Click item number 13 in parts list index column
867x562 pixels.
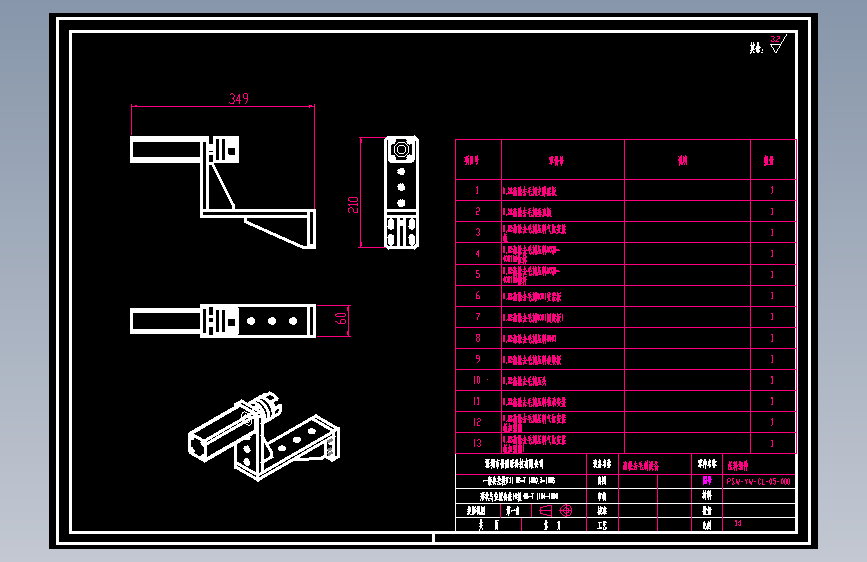tap(477, 443)
